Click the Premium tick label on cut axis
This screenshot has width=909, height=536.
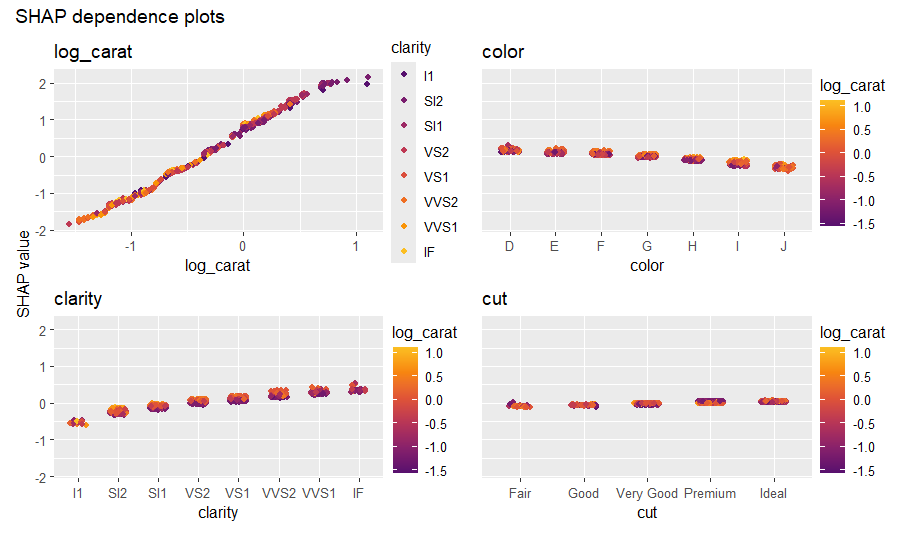click(709, 494)
